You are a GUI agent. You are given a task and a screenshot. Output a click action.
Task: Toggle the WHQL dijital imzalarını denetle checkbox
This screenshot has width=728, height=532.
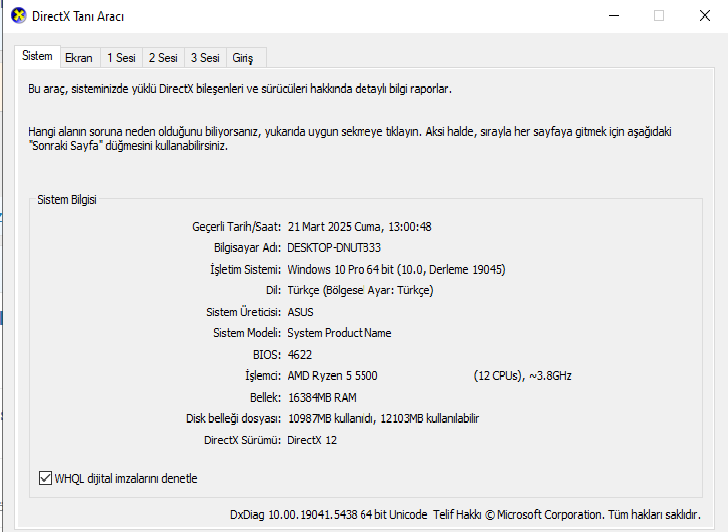point(45,478)
